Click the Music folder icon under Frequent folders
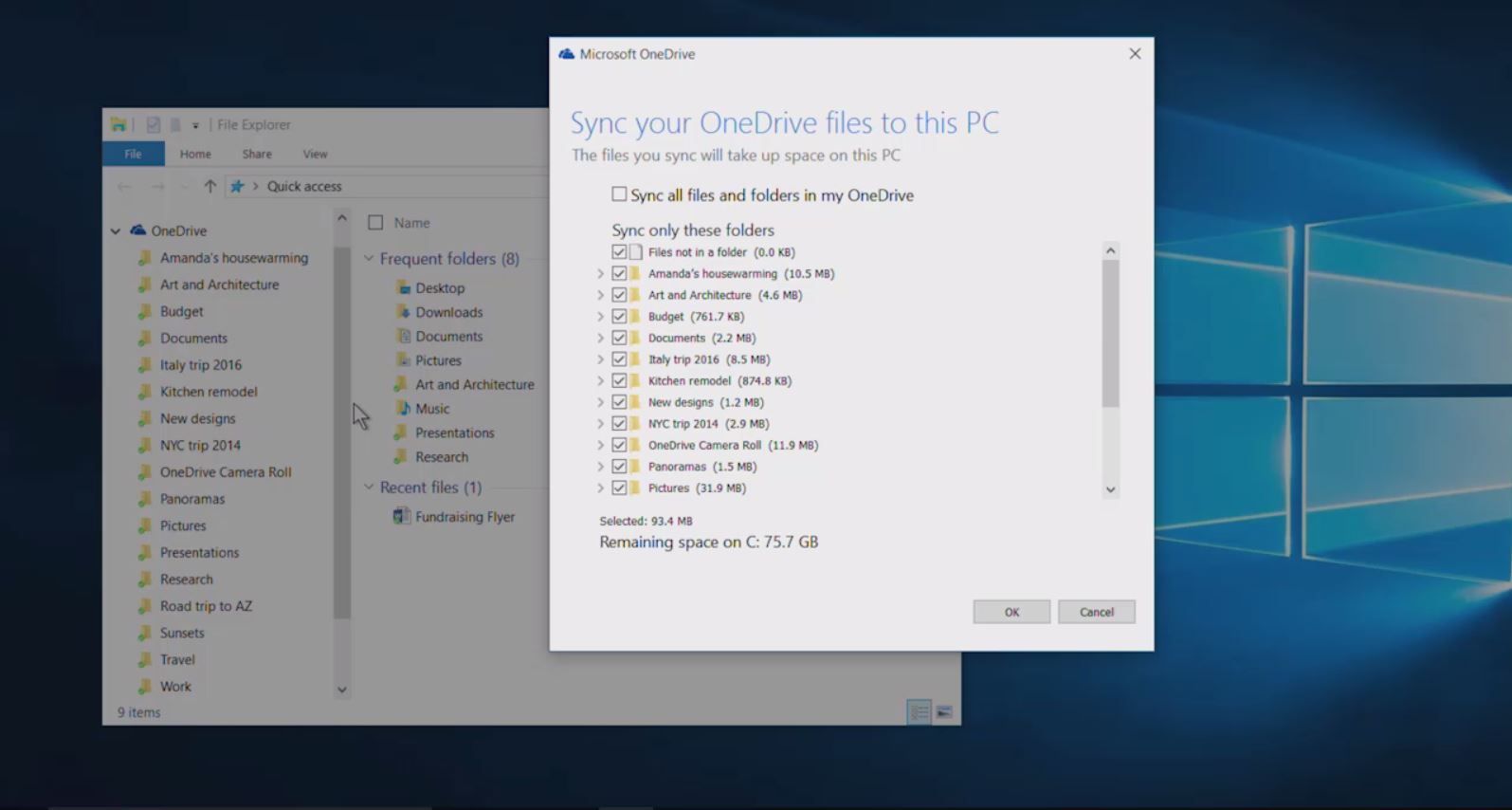This screenshot has width=1512, height=810. (403, 408)
